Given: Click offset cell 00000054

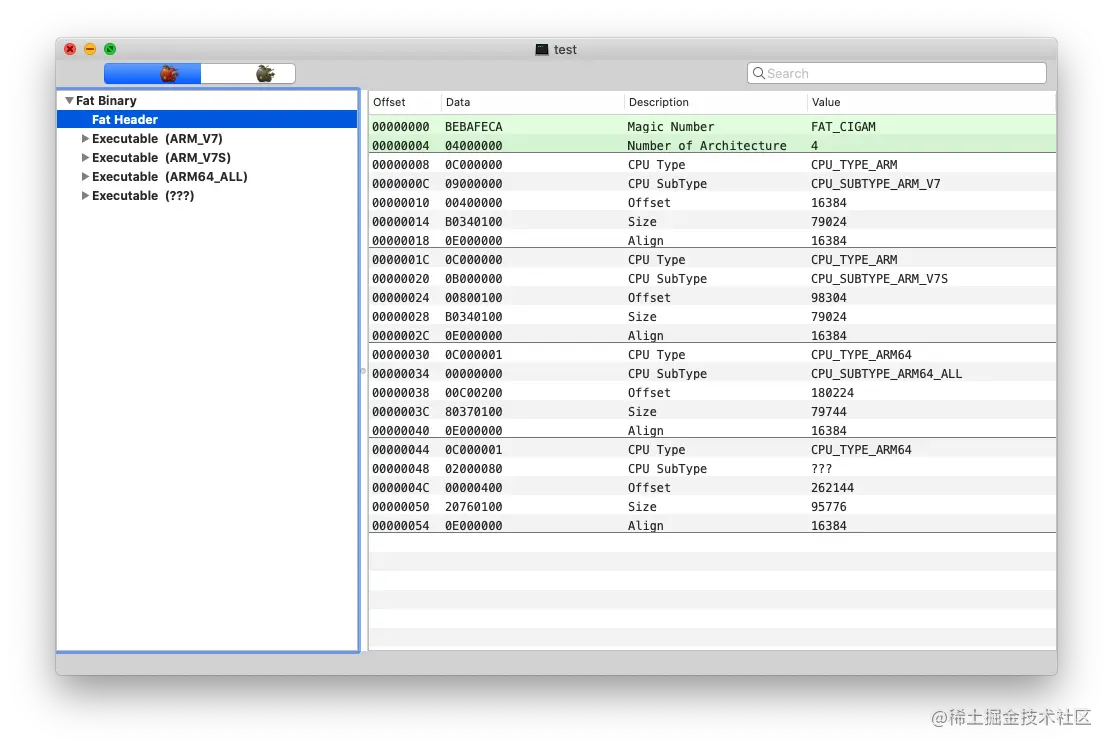Looking at the screenshot, I should 400,526.
